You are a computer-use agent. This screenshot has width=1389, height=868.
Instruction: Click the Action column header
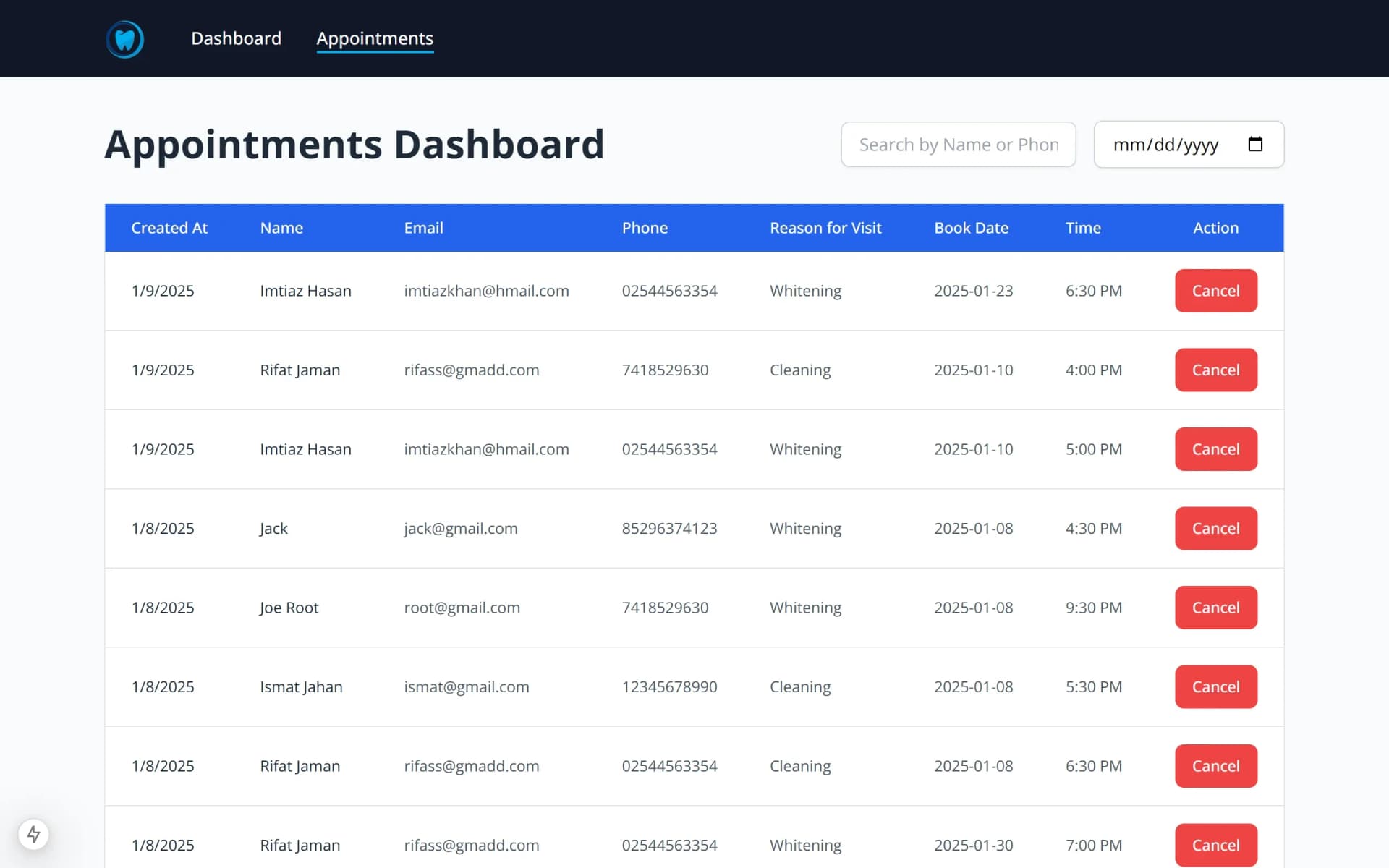tap(1215, 228)
